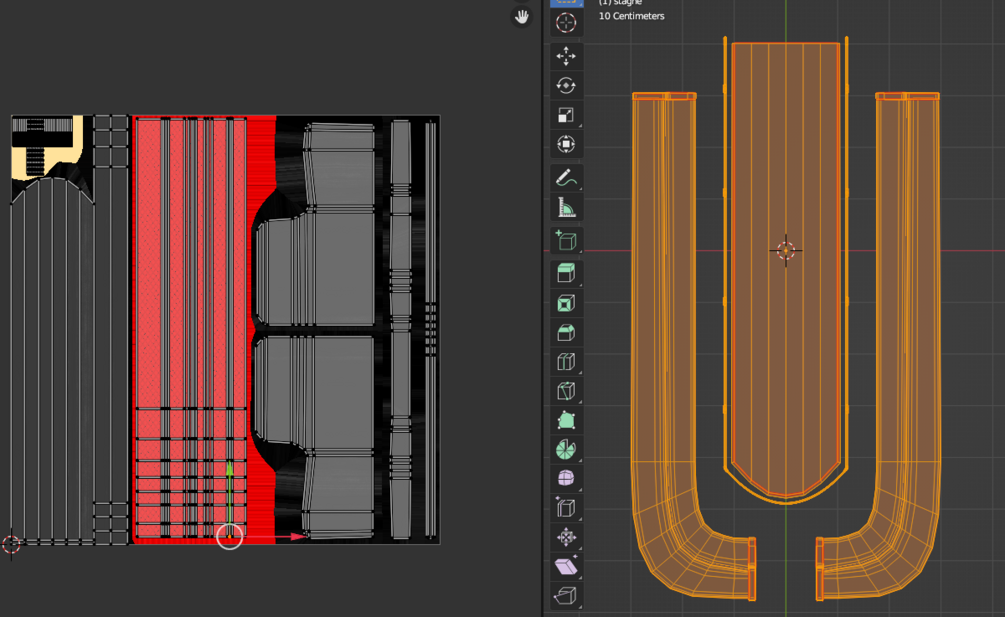Choose the Inset Faces tool
1005x617 pixels.
tap(566, 303)
